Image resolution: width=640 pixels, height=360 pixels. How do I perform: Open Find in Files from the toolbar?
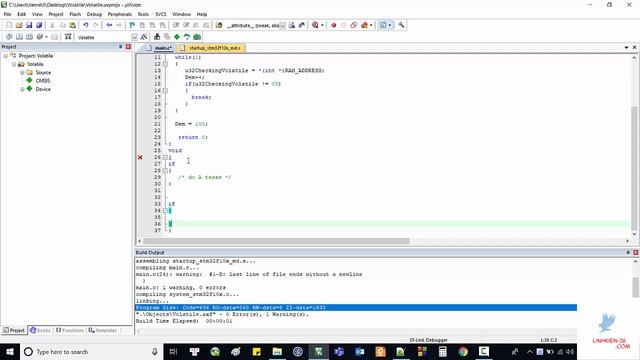click(x=219, y=25)
